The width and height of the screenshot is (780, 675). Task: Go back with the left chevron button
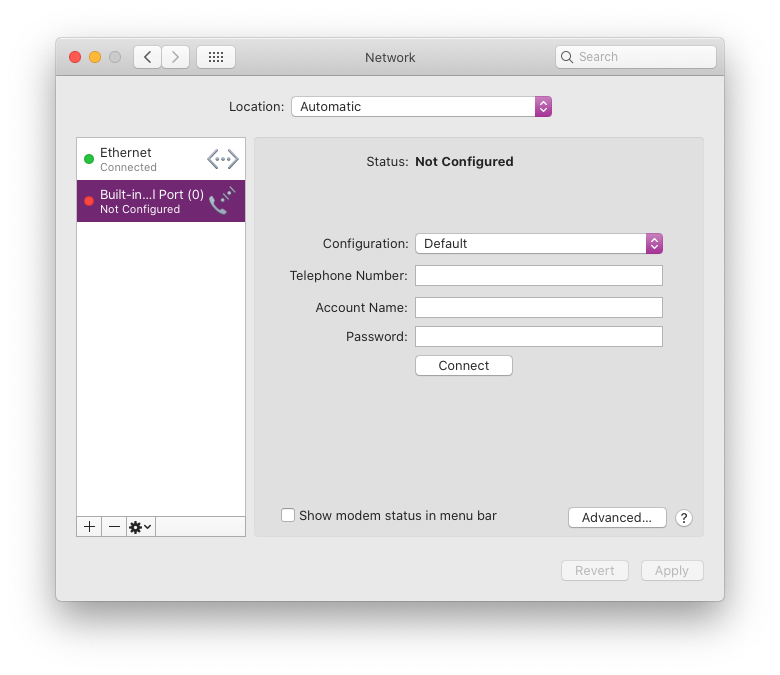[147, 57]
